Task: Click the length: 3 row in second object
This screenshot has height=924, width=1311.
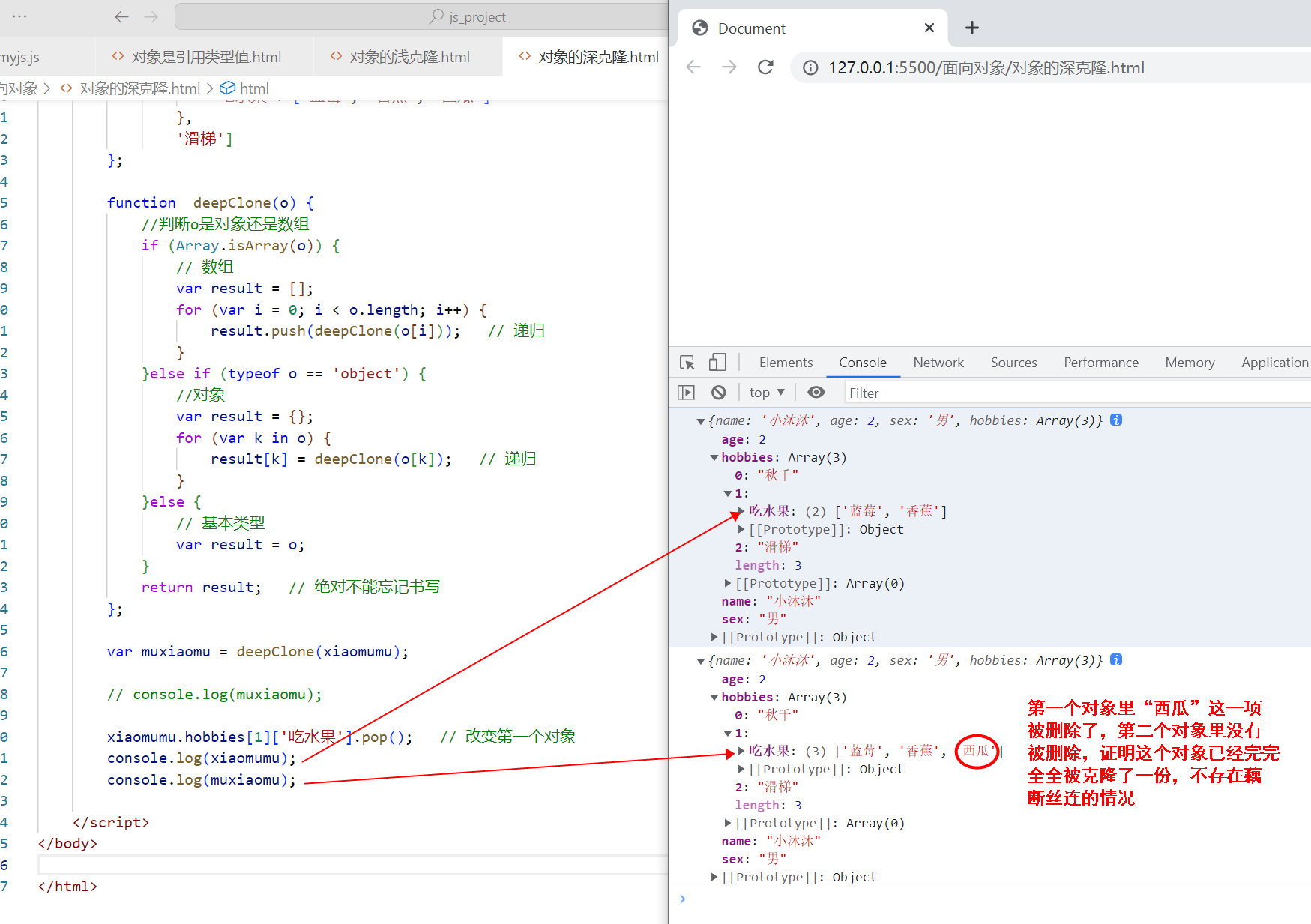Action: [768, 805]
